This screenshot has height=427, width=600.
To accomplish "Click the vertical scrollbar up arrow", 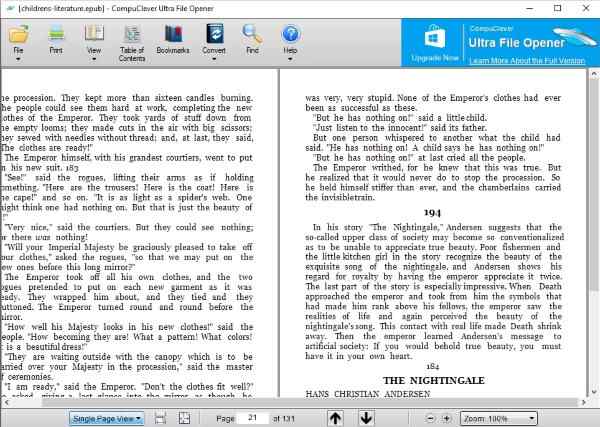I will pos(594,74).
